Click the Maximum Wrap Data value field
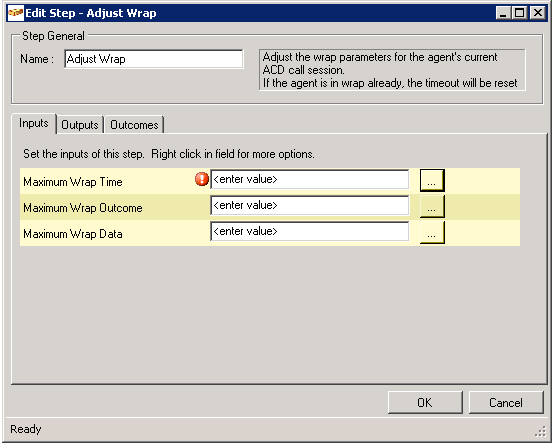The image size is (553, 444). click(x=310, y=231)
